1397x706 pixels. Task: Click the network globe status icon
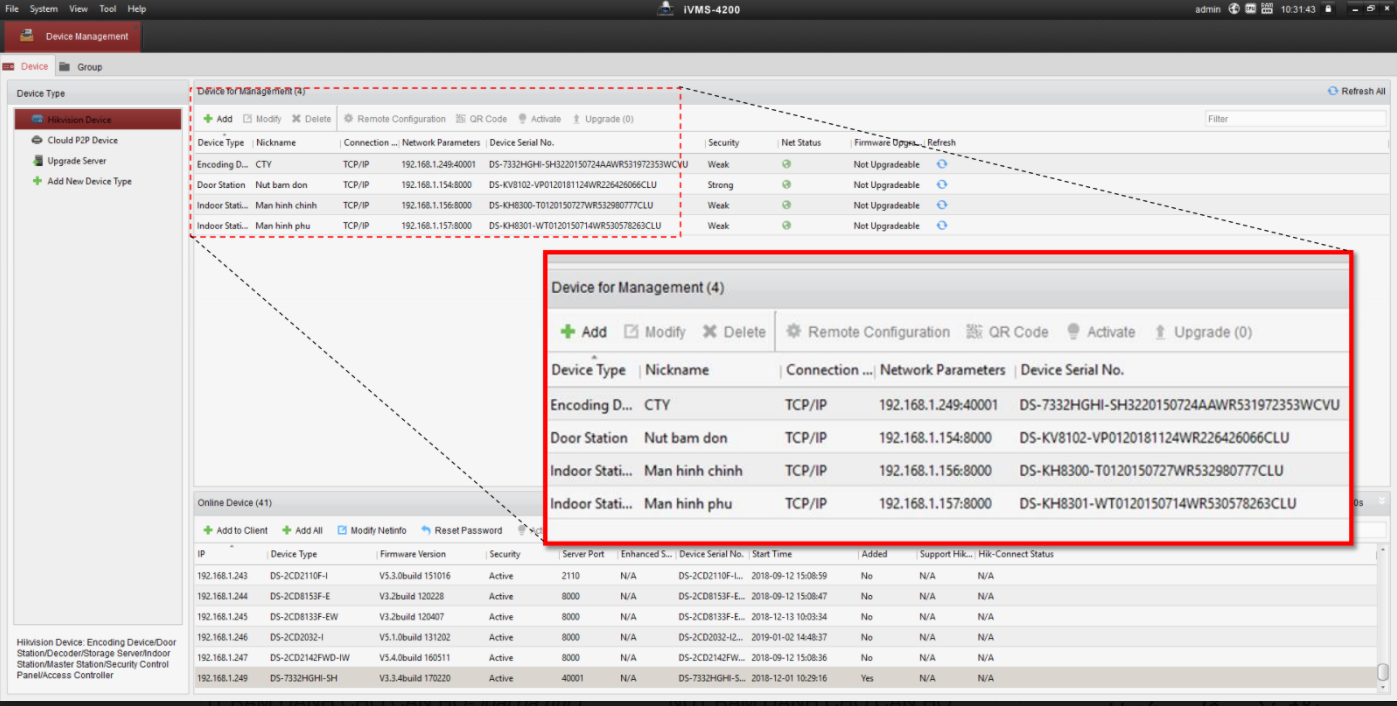pos(1234,9)
